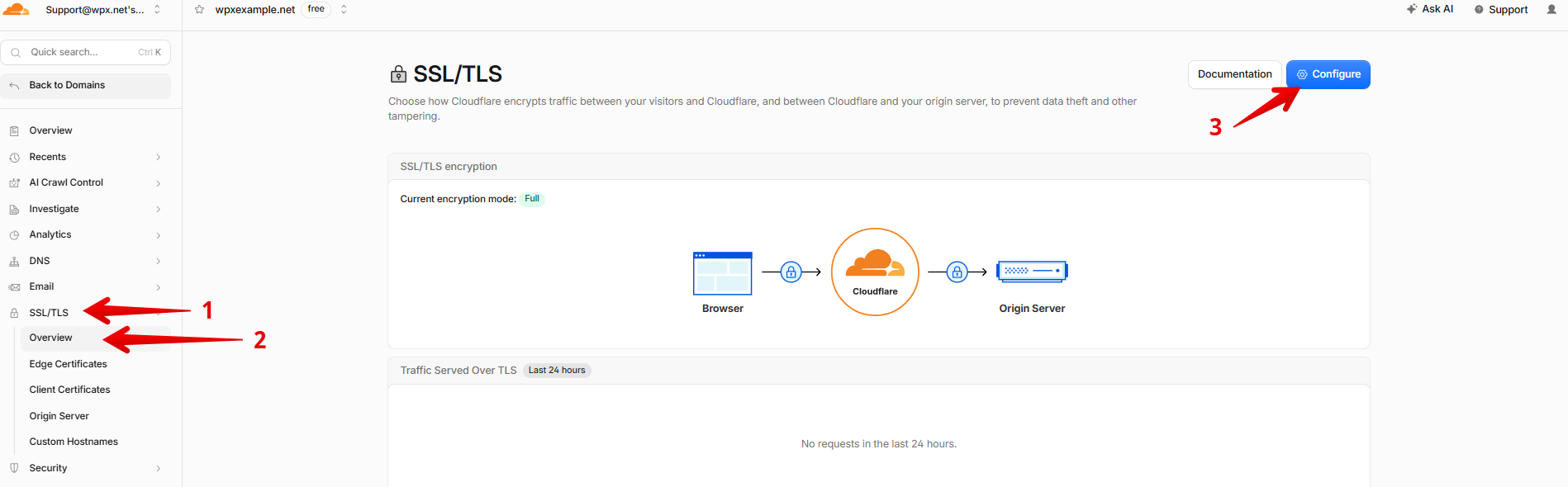
Task: Select Origin Server in the sidebar
Action: tap(59, 416)
